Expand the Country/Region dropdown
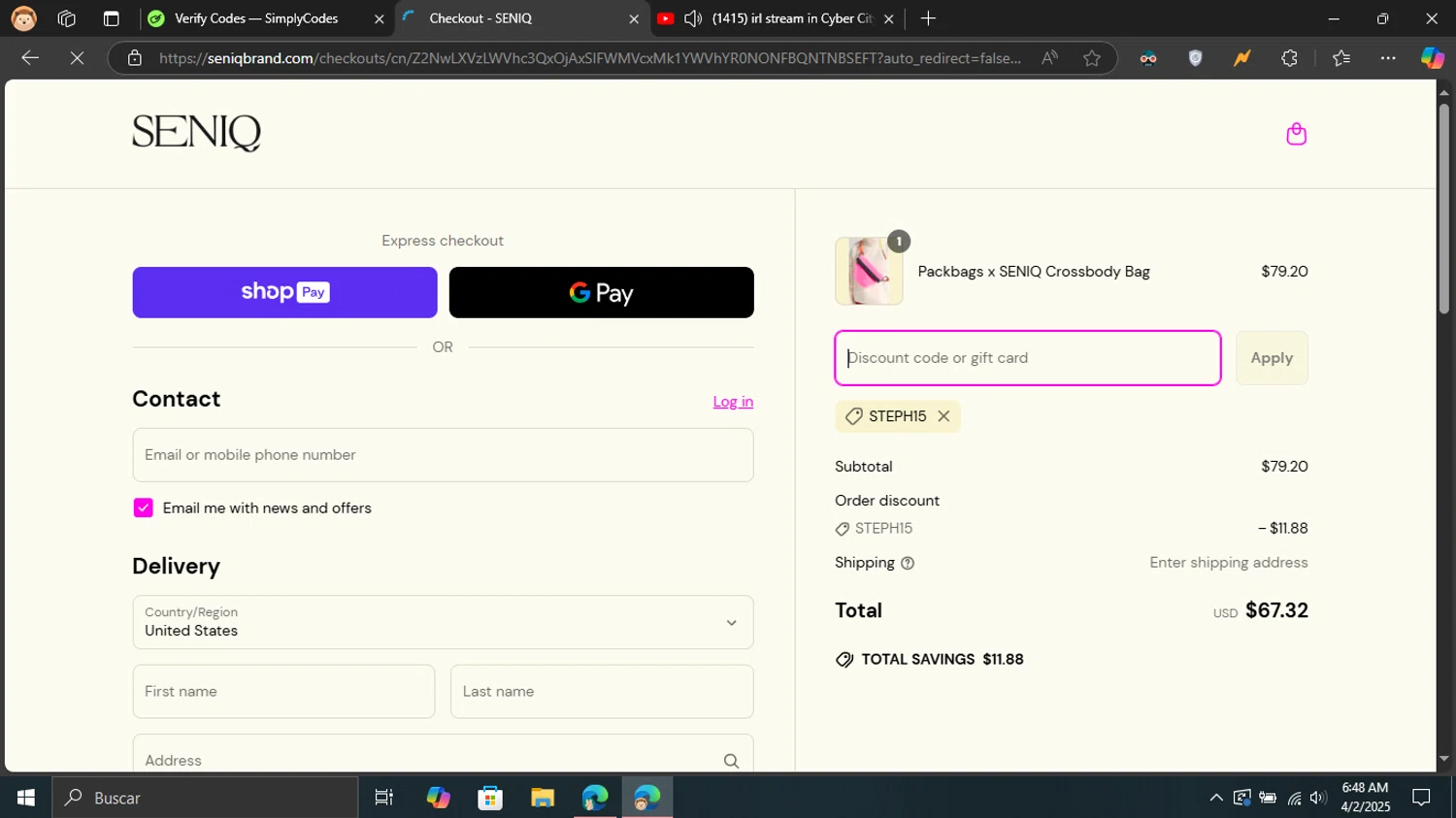Image resolution: width=1456 pixels, height=818 pixels. pyautogui.click(x=443, y=622)
